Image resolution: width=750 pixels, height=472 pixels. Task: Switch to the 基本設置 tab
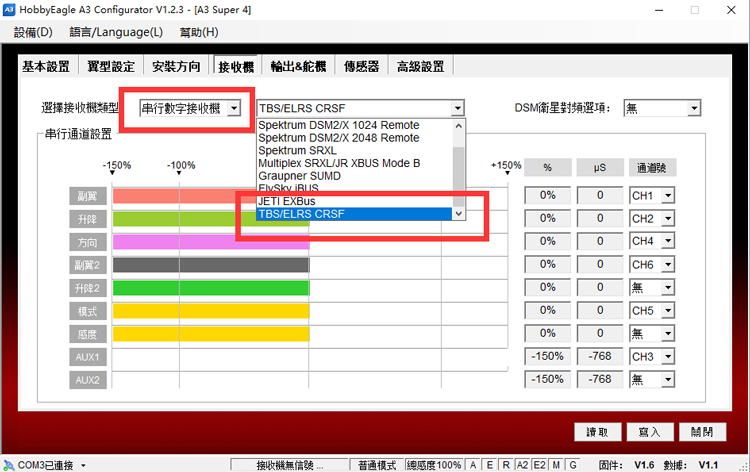tap(46, 67)
